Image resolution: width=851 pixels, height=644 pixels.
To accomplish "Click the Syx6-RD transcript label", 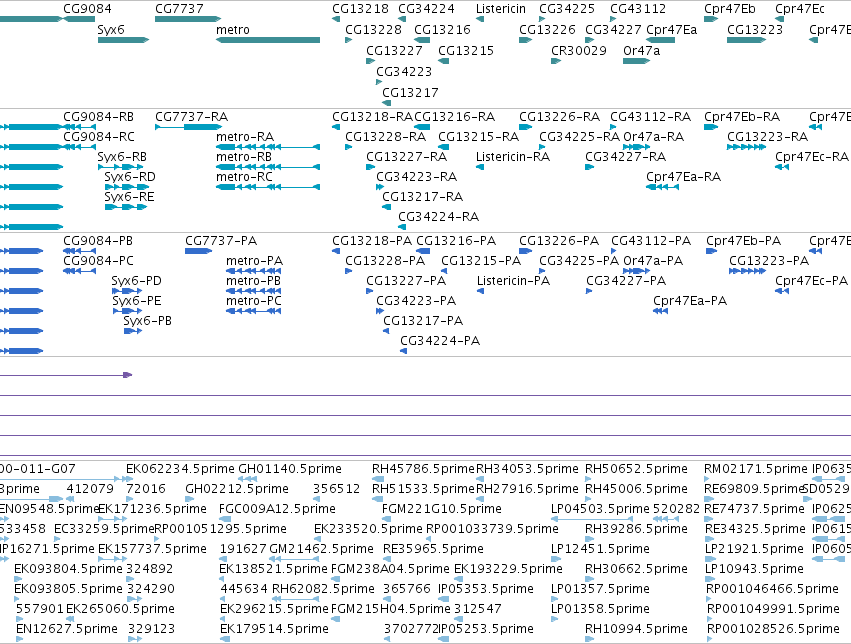I will (x=130, y=177).
